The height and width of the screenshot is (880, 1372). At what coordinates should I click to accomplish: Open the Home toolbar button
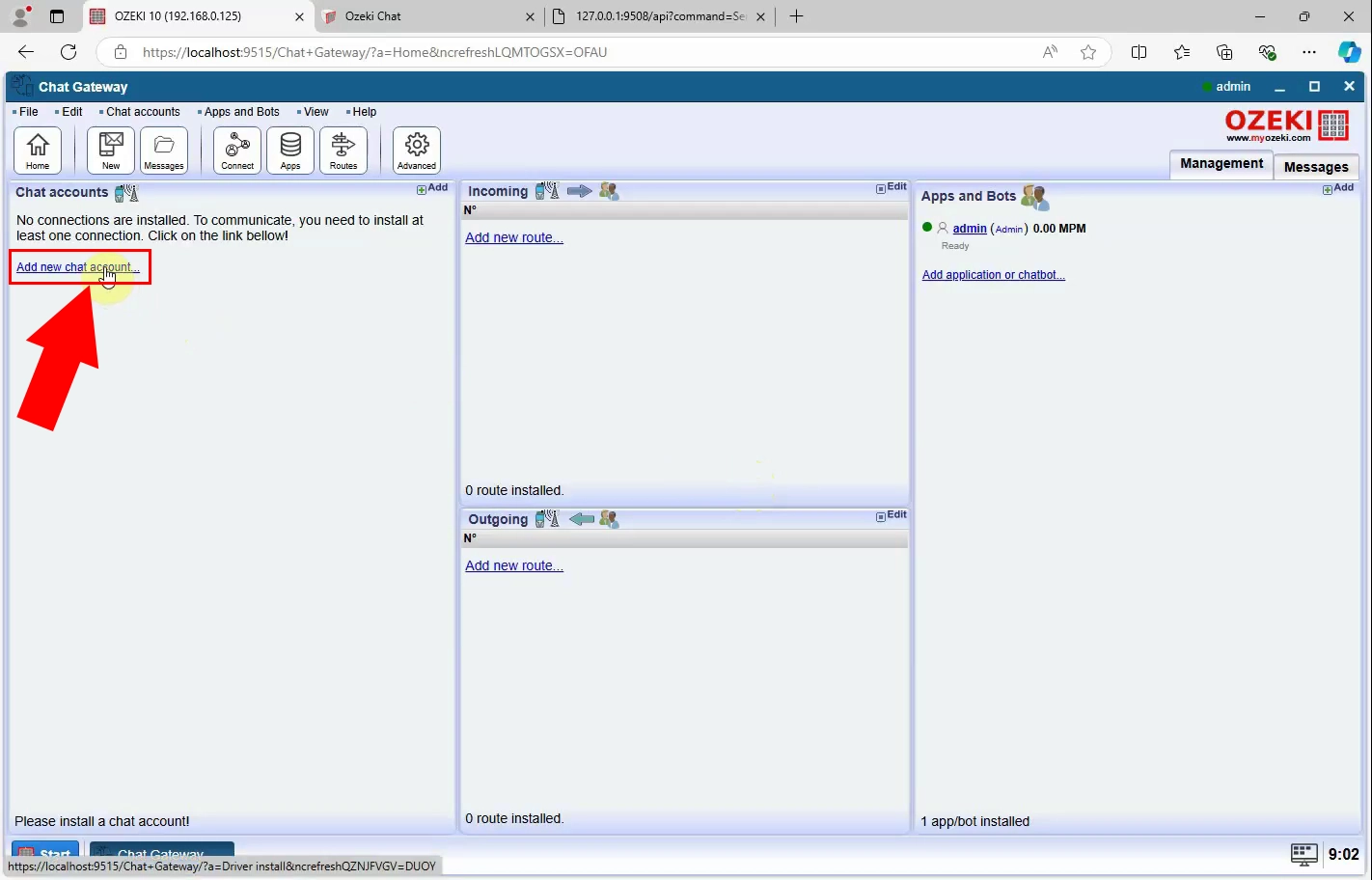pos(38,151)
